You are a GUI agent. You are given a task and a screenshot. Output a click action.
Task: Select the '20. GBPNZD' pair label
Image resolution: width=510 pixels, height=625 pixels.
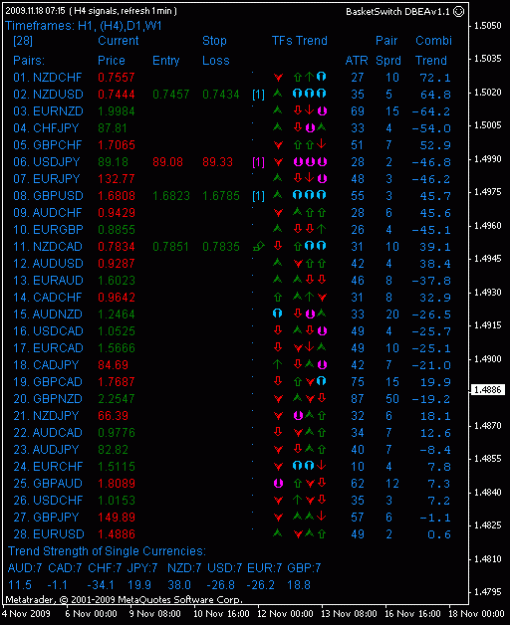click(x=48, y=399)
